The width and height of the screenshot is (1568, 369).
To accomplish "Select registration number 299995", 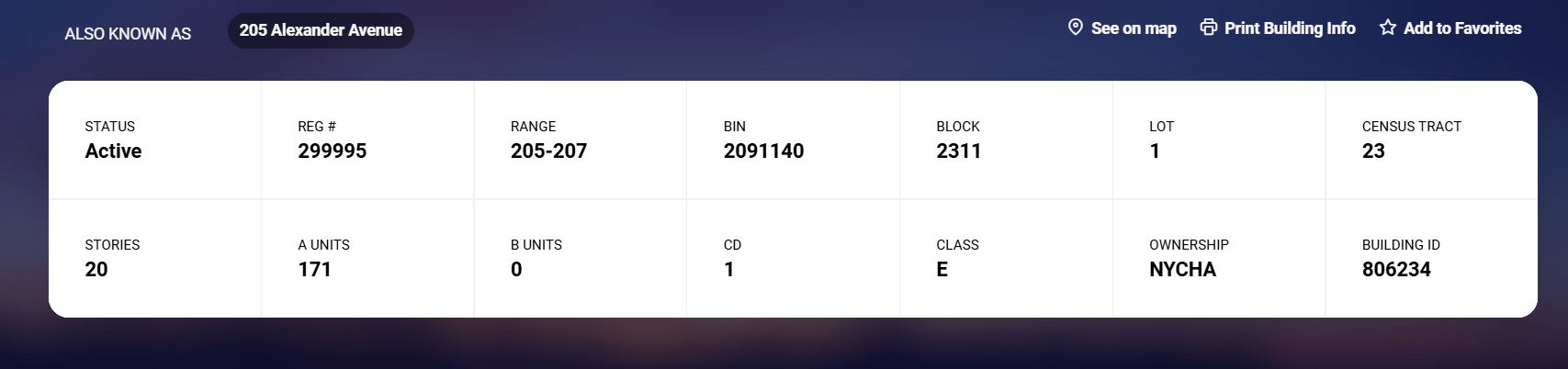I will click(332, 151).
